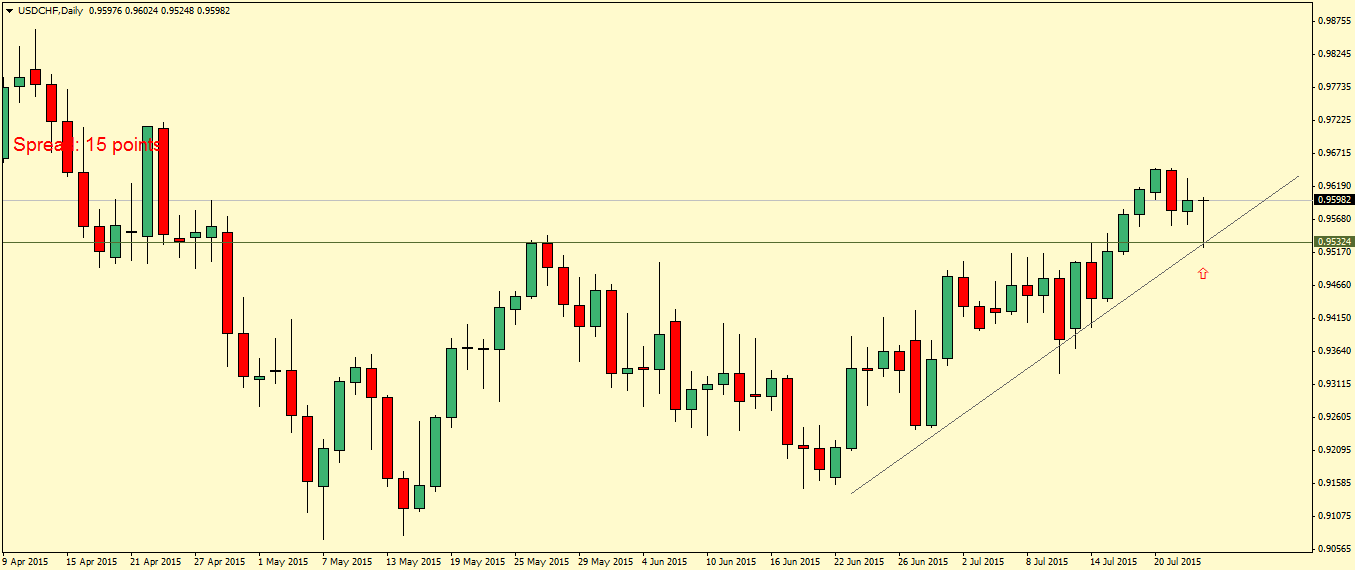
Task: Click the '21 Apr 2015' date label
Action: [156, 561]
